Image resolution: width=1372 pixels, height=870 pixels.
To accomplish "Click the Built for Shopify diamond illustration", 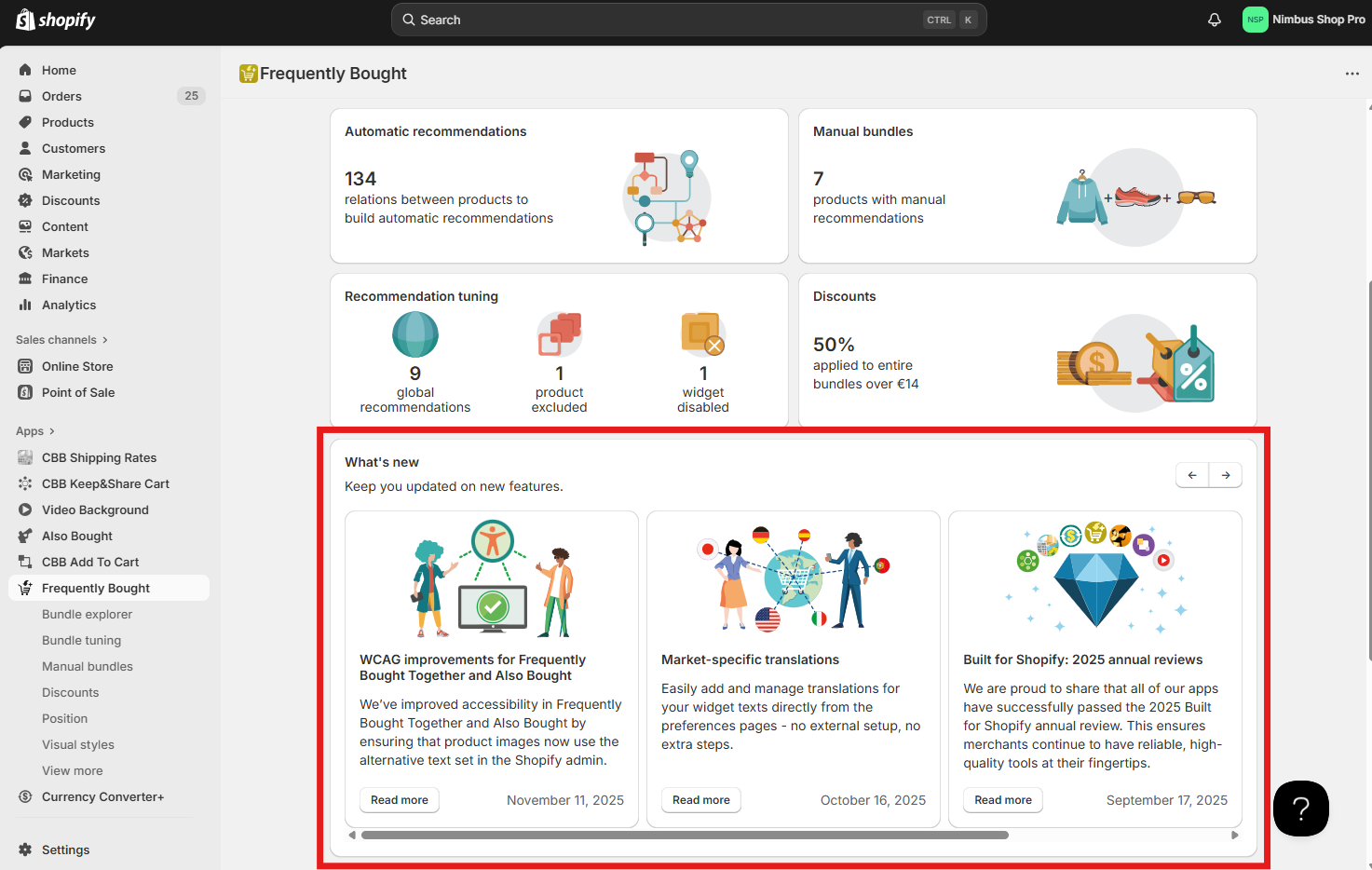I will pyautogui.click(x=1095, y=577).
